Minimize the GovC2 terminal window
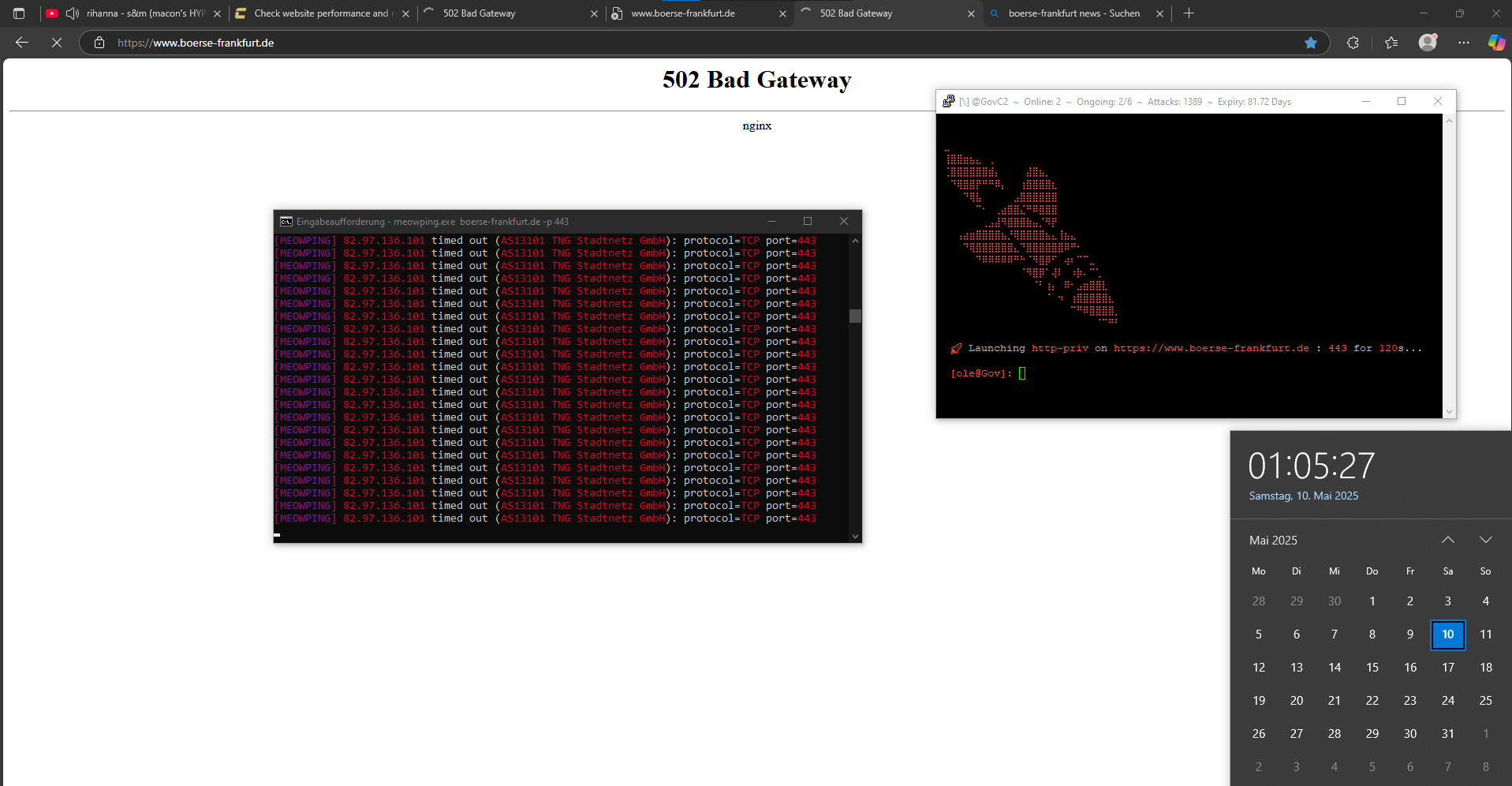Image resolution: width=1512 pixels, height=786 pixels. point(1366,101)
